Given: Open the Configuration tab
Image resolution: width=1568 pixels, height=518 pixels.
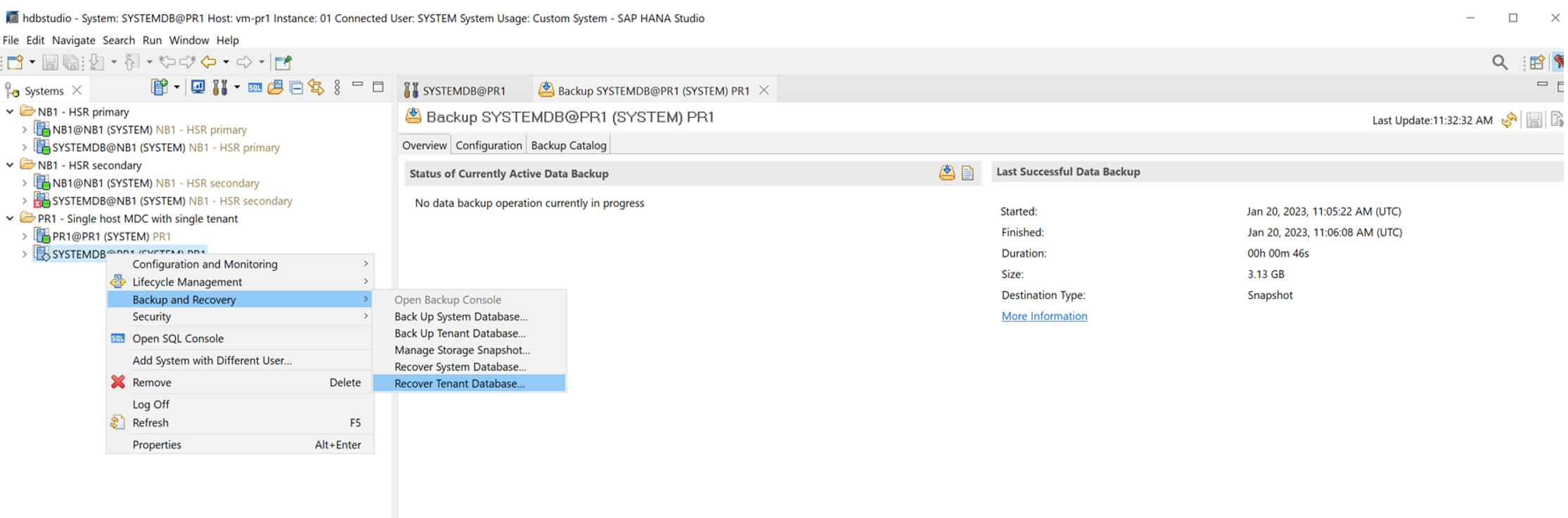Looking at the screenshot, I should (488, 145).
